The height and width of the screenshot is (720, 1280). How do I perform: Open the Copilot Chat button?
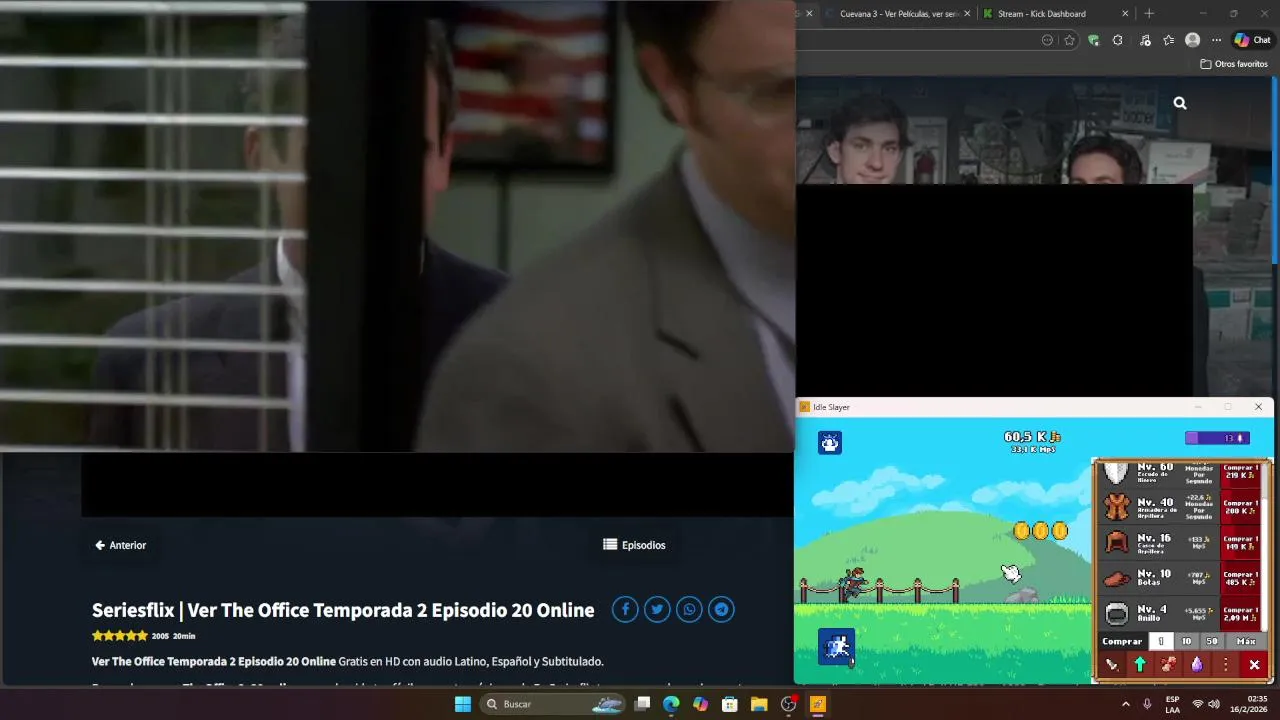point(1252,40)
